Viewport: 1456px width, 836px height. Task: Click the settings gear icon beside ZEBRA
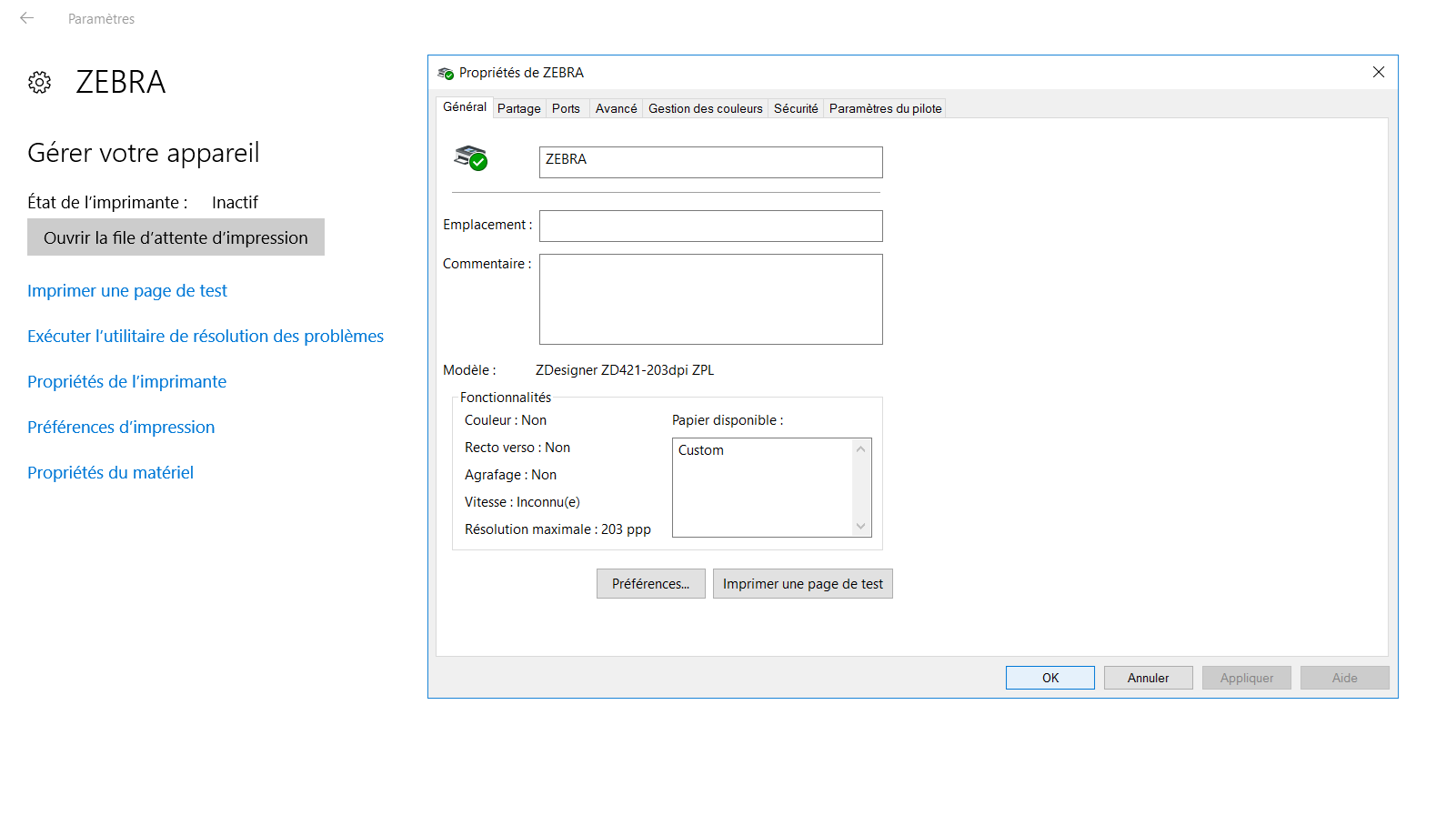coord(39,83)
